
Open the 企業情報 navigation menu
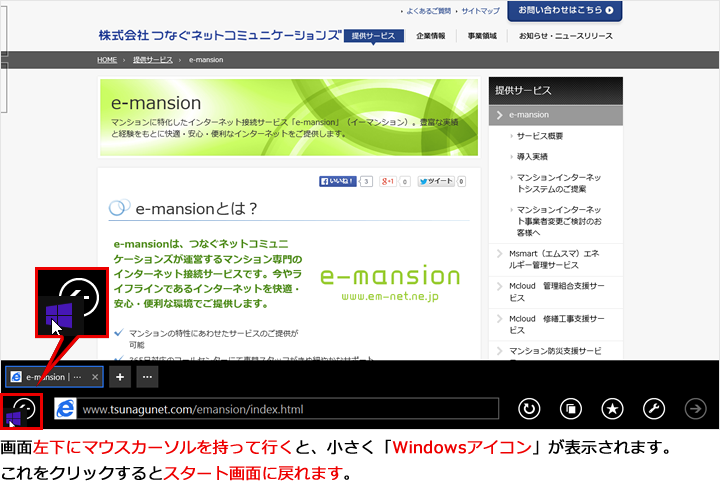[x=430, y=36]
